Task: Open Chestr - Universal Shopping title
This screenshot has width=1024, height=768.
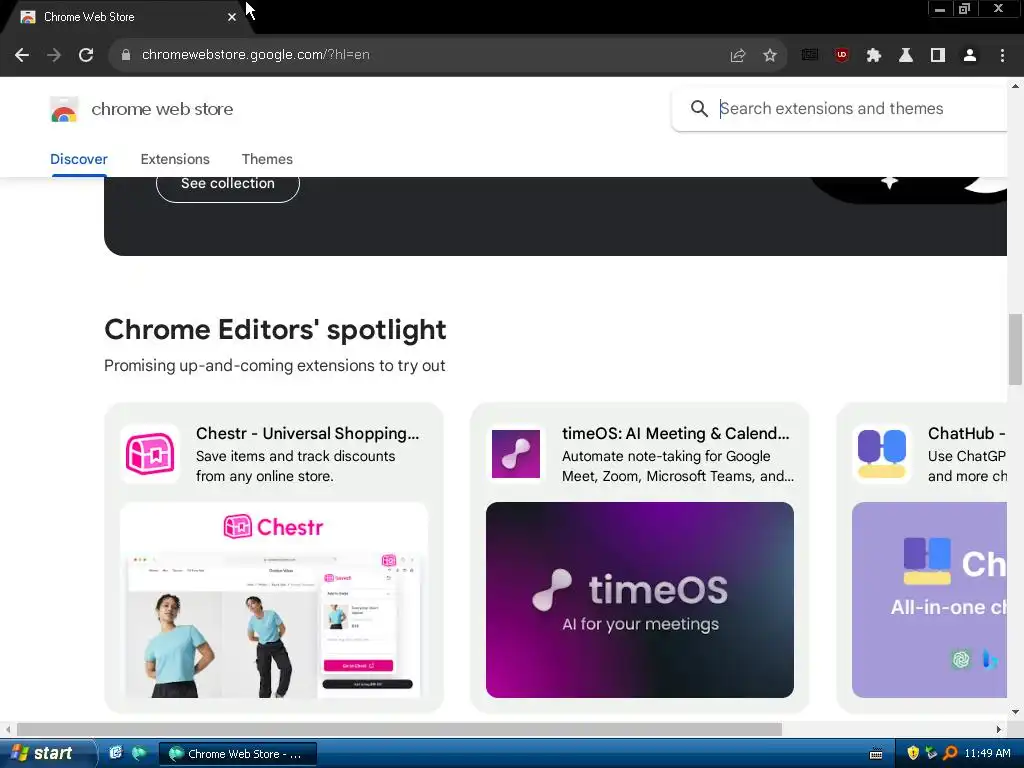Action: [x=308, y=434]
